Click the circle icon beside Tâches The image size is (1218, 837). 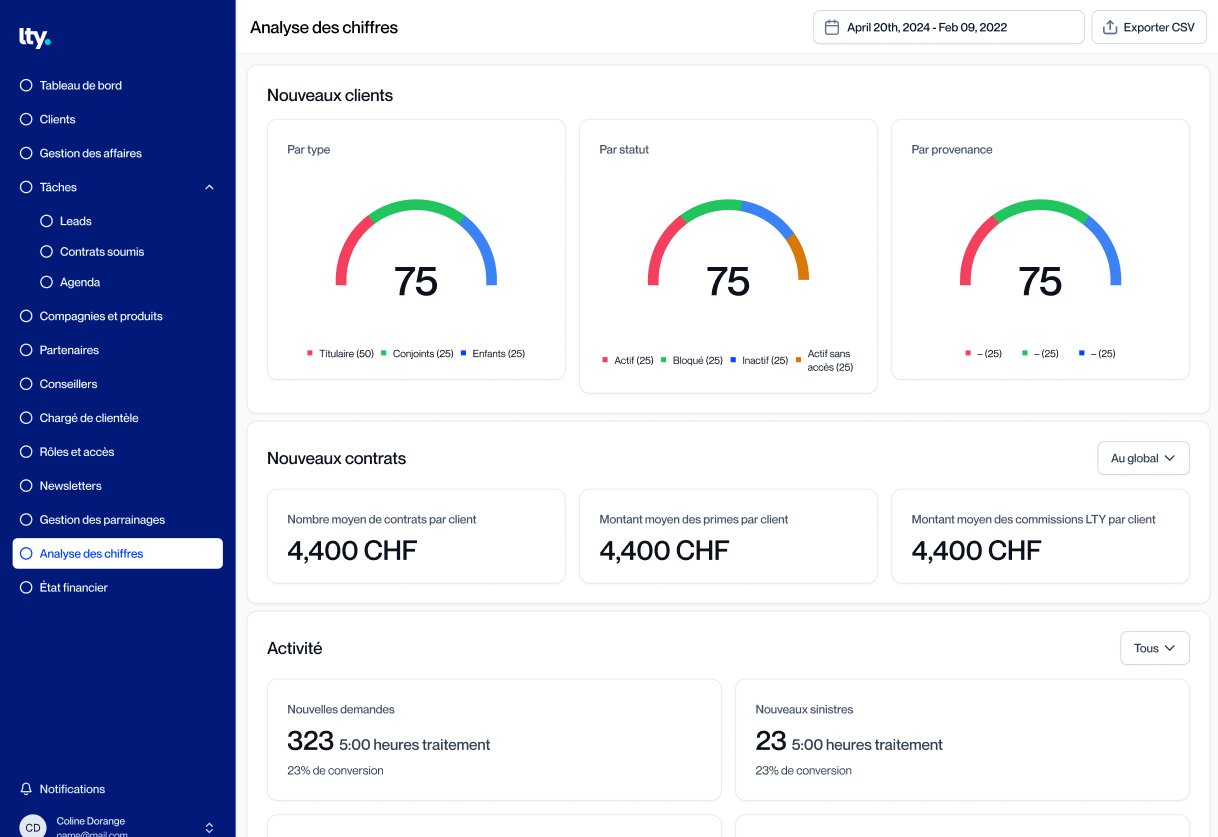pyautogui.click(x=26, y=188)
